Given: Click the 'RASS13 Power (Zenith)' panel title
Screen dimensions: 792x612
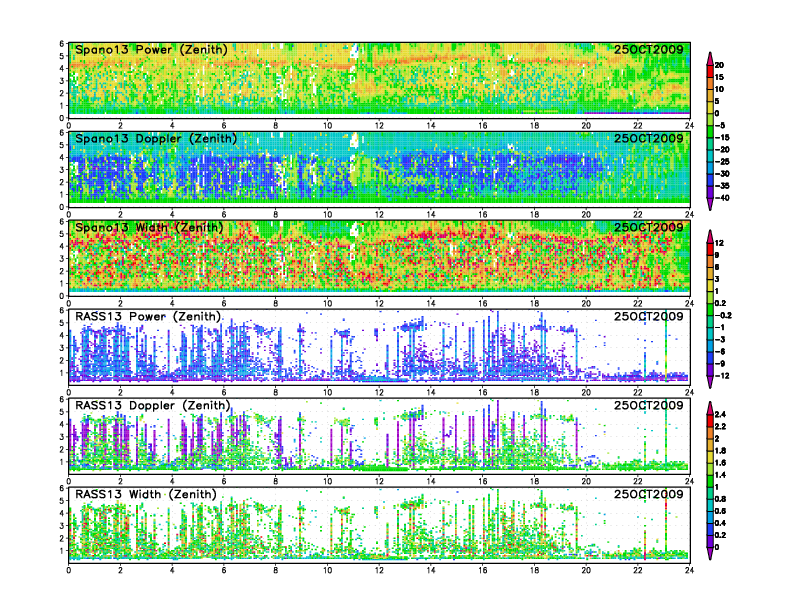Looking at the screenshot, I should [x=148, y=317].
